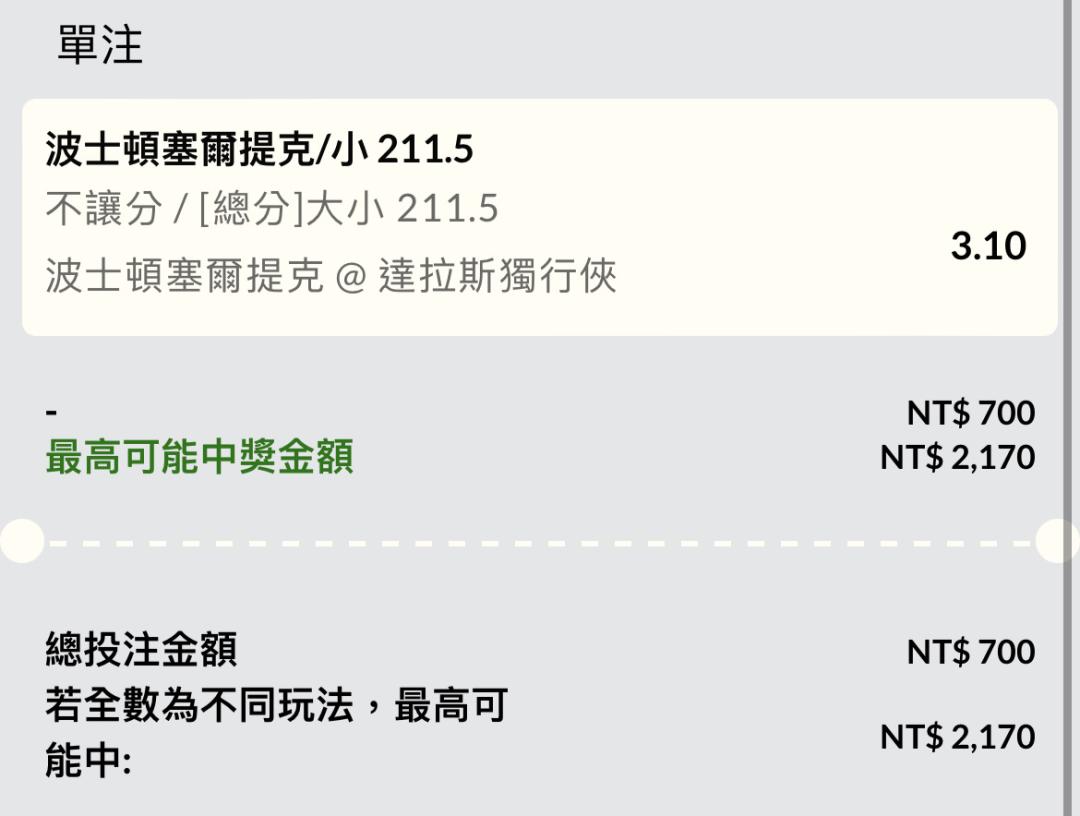Click the vertical scrollbar on right edge

1068,408
